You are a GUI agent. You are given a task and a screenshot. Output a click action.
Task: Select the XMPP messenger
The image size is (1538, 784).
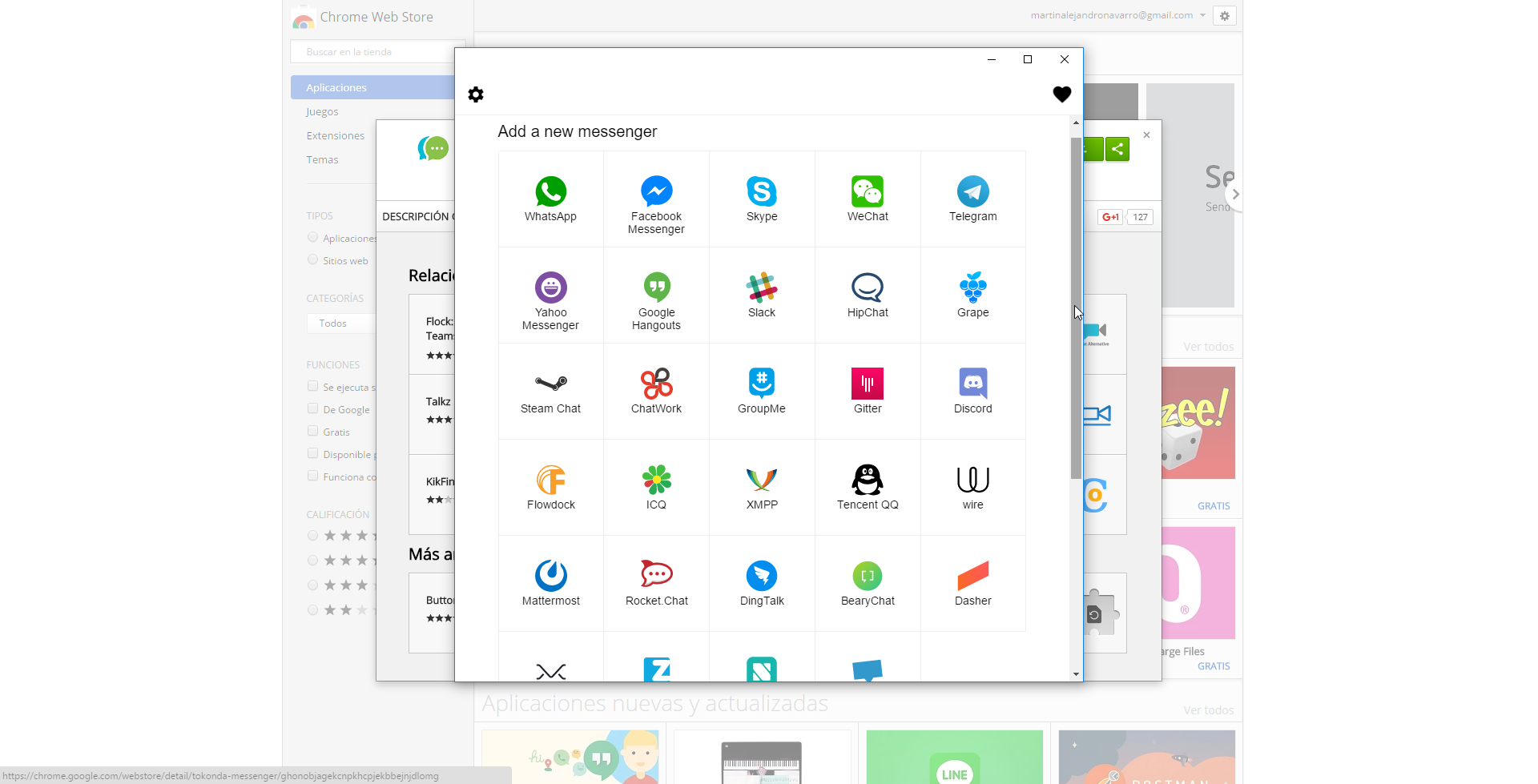pyautogui.click(x=762, y=488)
